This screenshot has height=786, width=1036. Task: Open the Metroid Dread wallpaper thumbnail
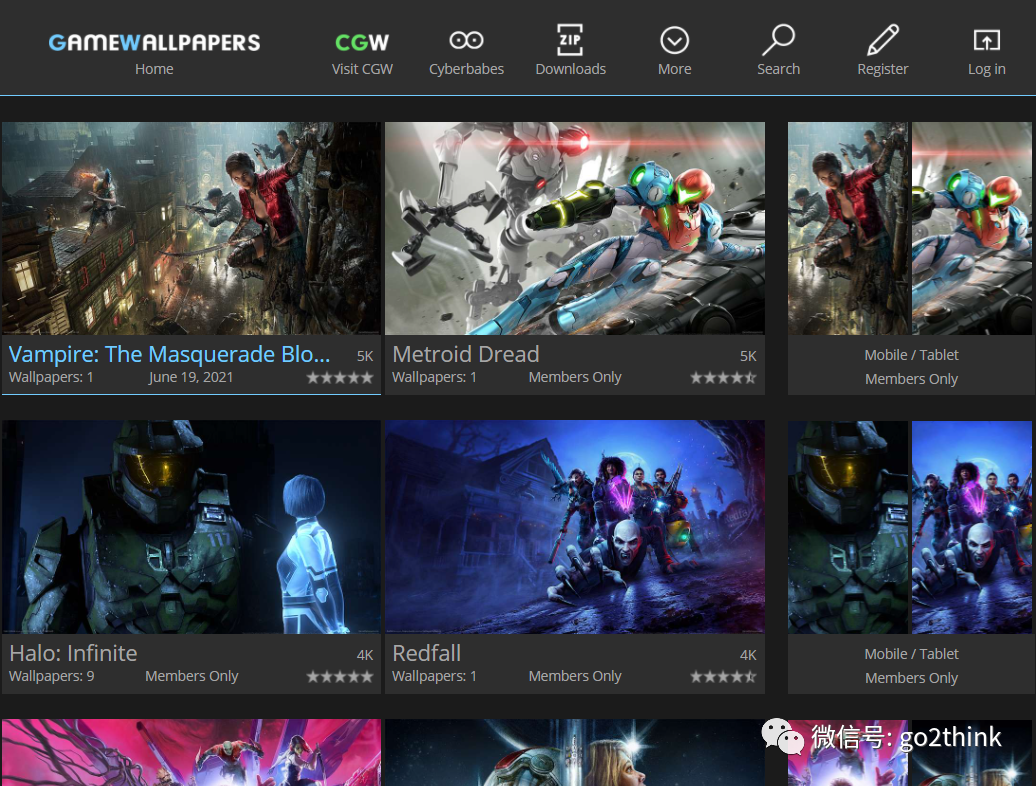(575, 228)
